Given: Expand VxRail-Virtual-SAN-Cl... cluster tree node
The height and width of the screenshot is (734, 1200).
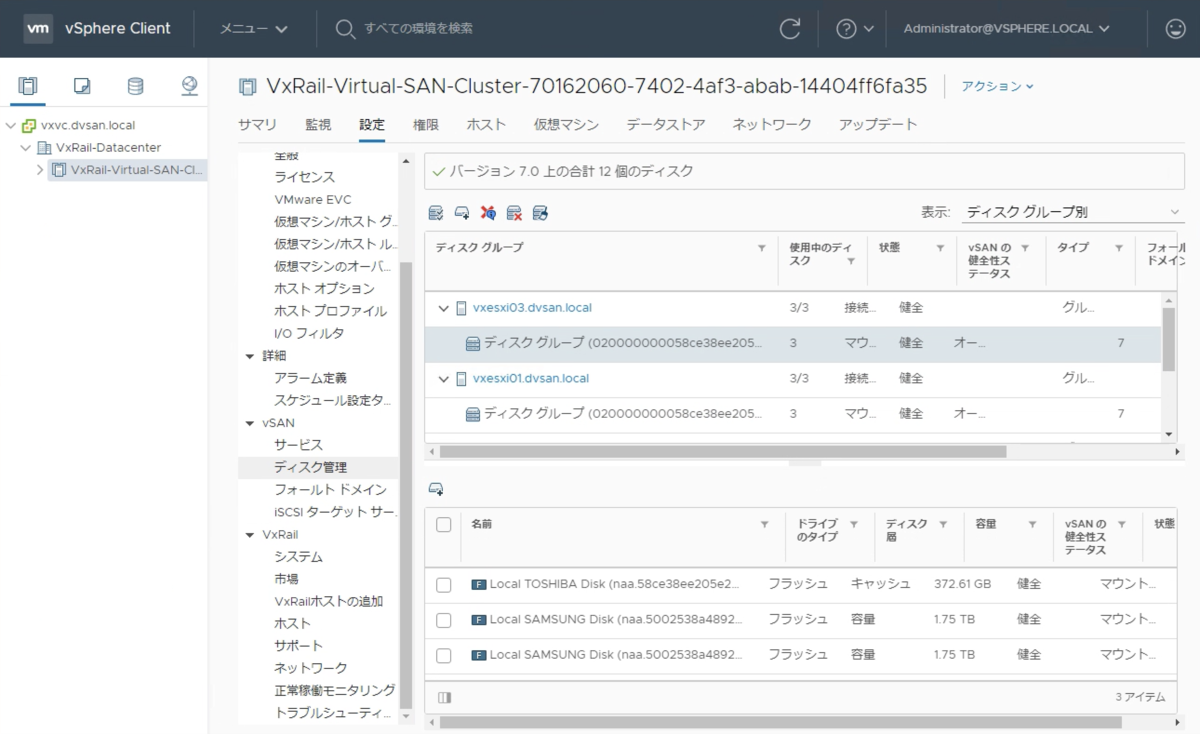Looking at the screenshot, I should point(40,170).
